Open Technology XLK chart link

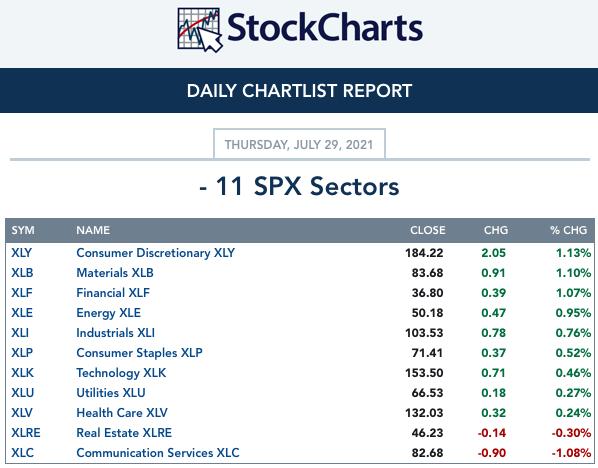point(121,373)
